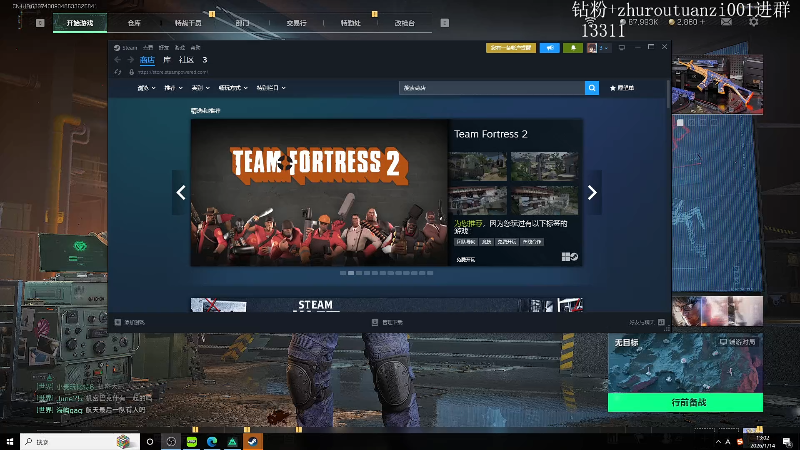
Task: Click the Windows taskbar search box
Action: [80, 441]
